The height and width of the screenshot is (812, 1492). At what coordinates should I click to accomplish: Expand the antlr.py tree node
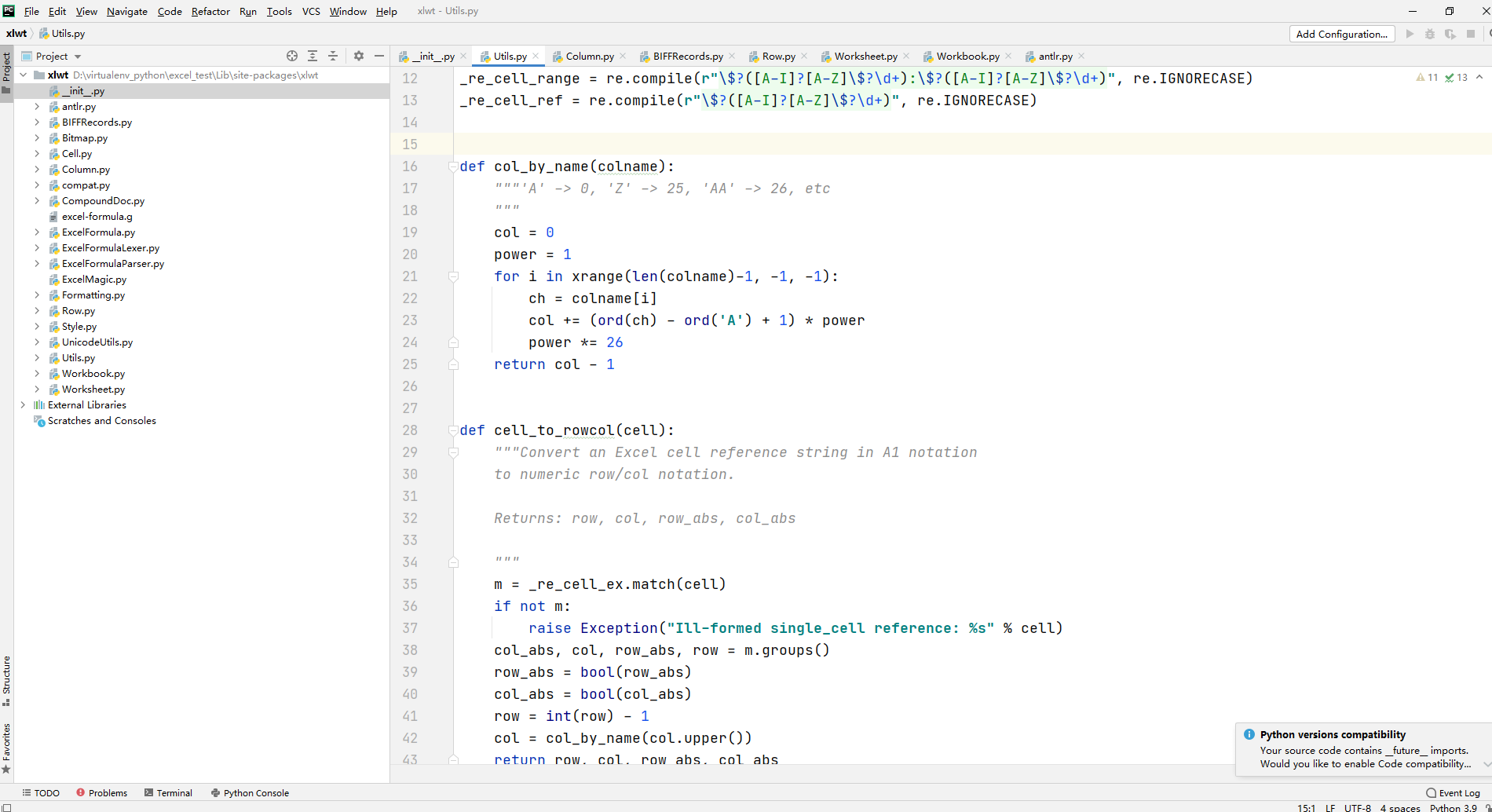point(37,106)
